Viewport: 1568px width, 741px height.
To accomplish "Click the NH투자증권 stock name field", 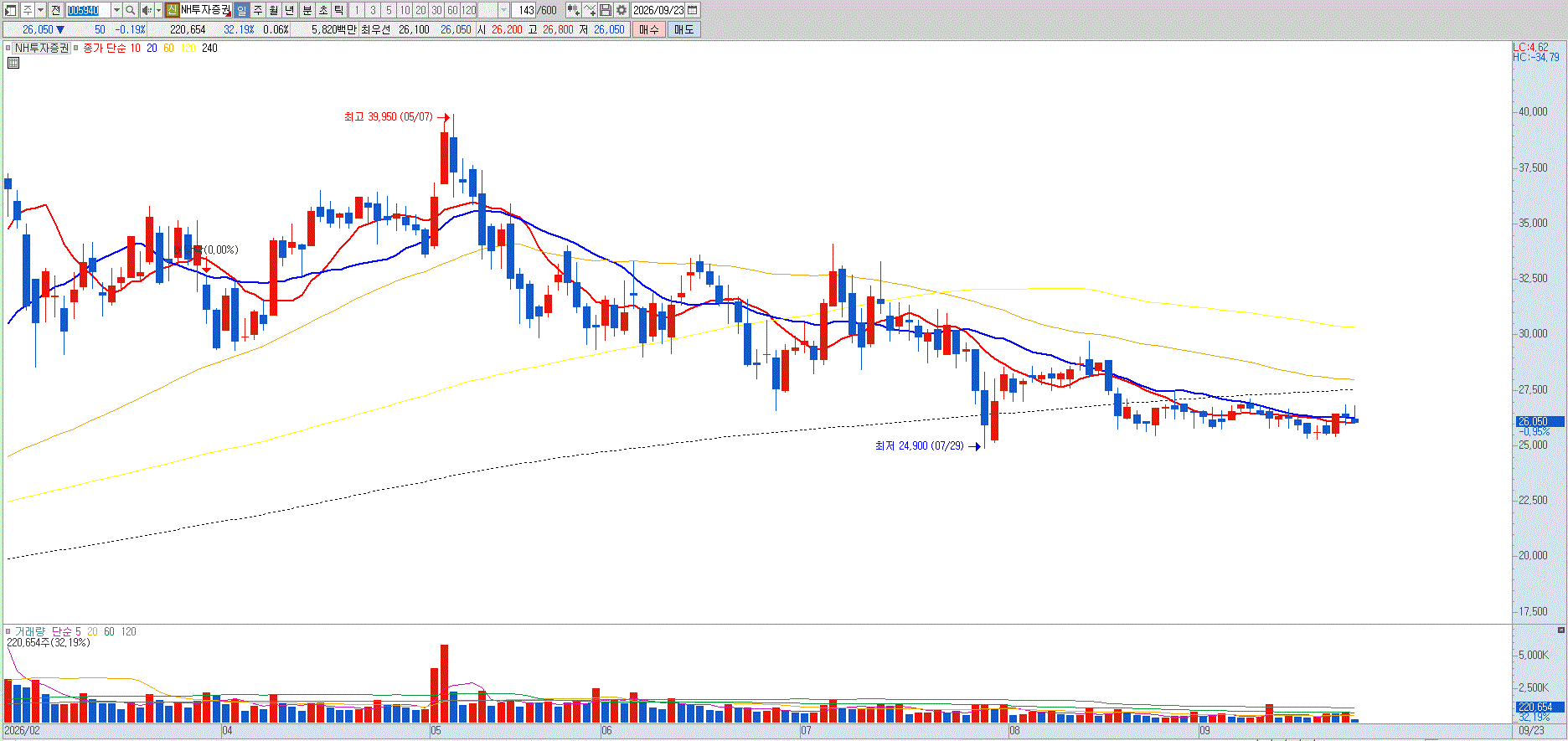I will click(x=205, y=10).
